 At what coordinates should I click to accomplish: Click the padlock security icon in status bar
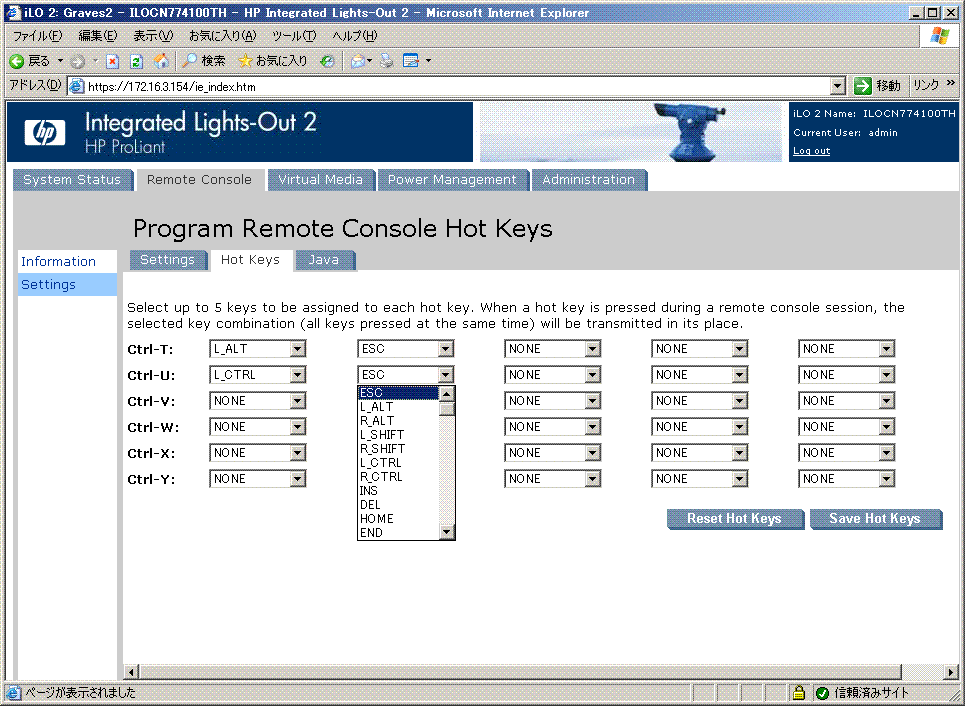799,692
